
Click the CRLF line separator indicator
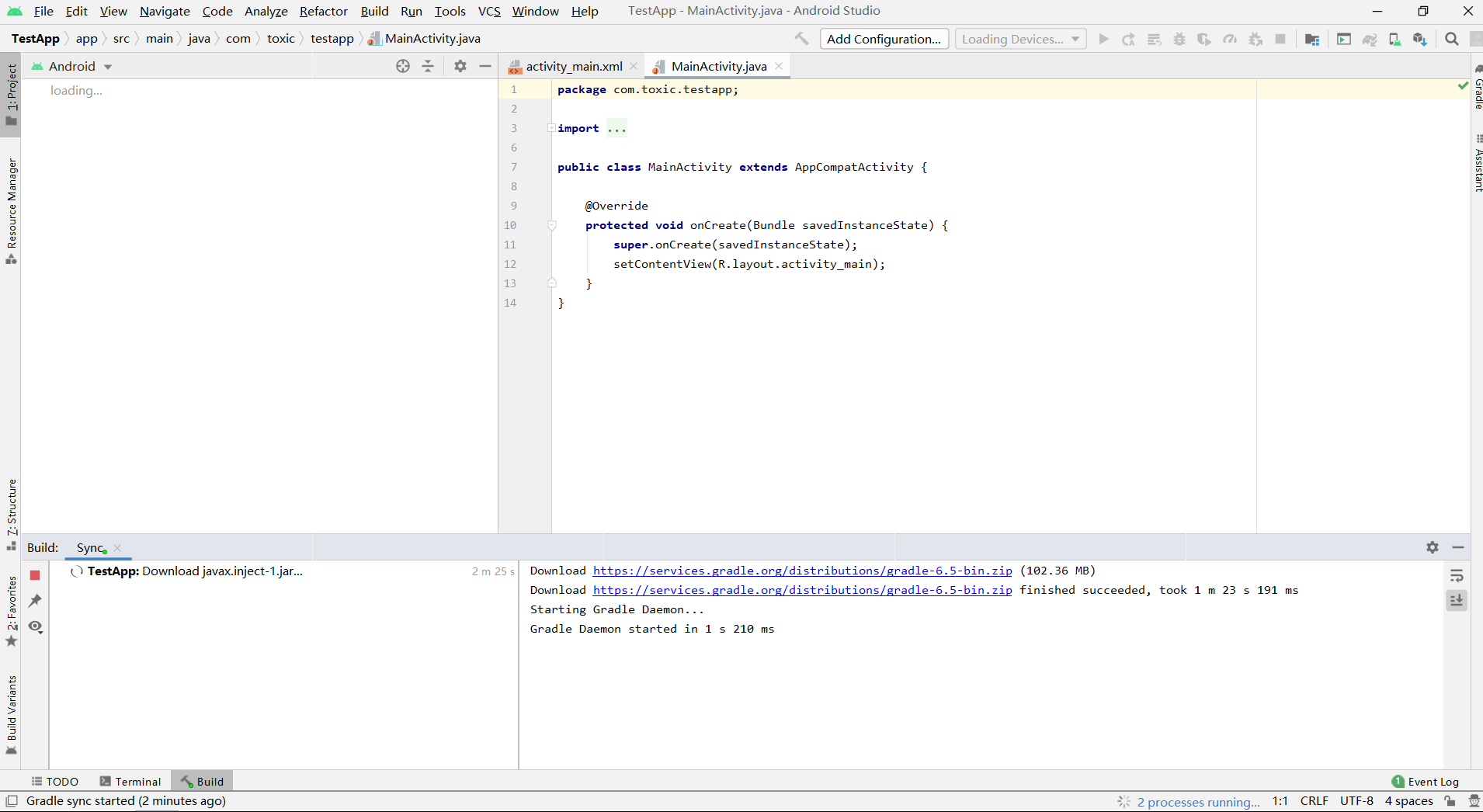[x=1315, y=801]
